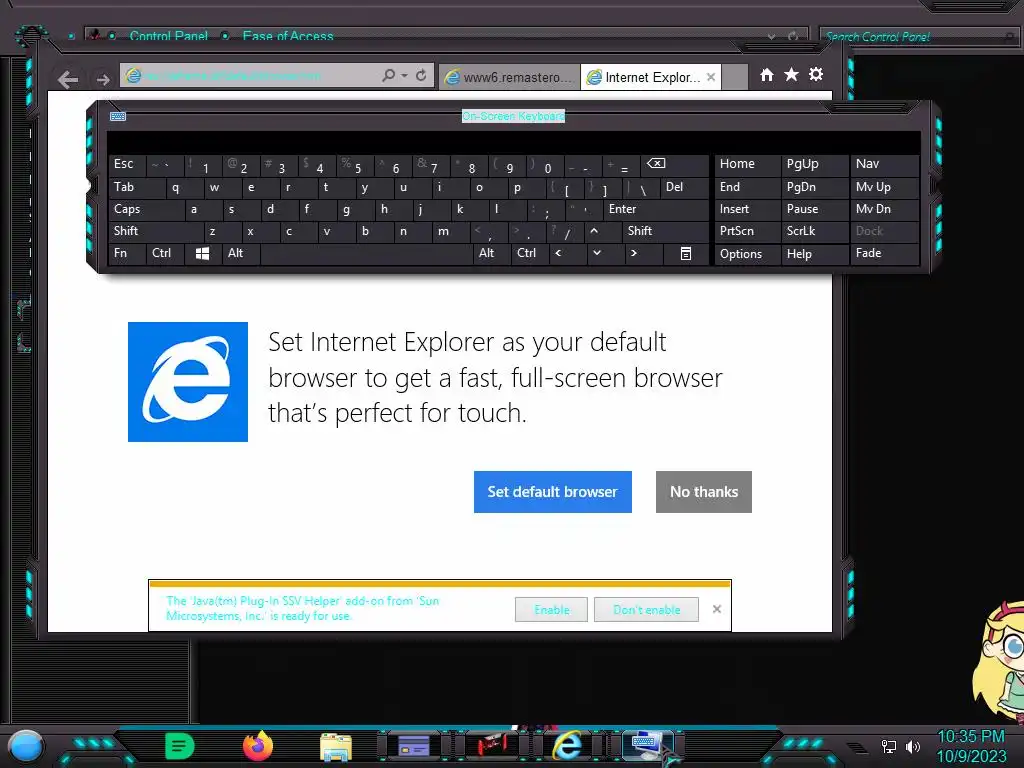
Task: Go back with the browser back arrow
Action: 68,80
